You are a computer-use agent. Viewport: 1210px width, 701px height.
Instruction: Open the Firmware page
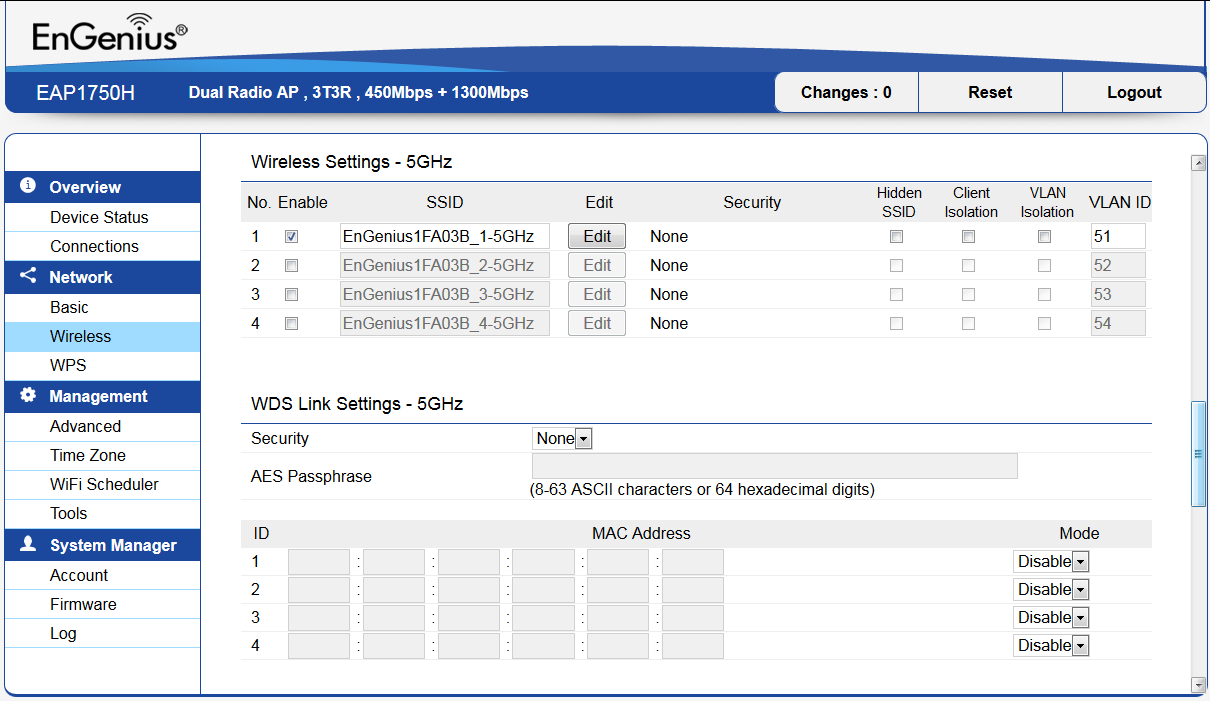pos(83,604)
